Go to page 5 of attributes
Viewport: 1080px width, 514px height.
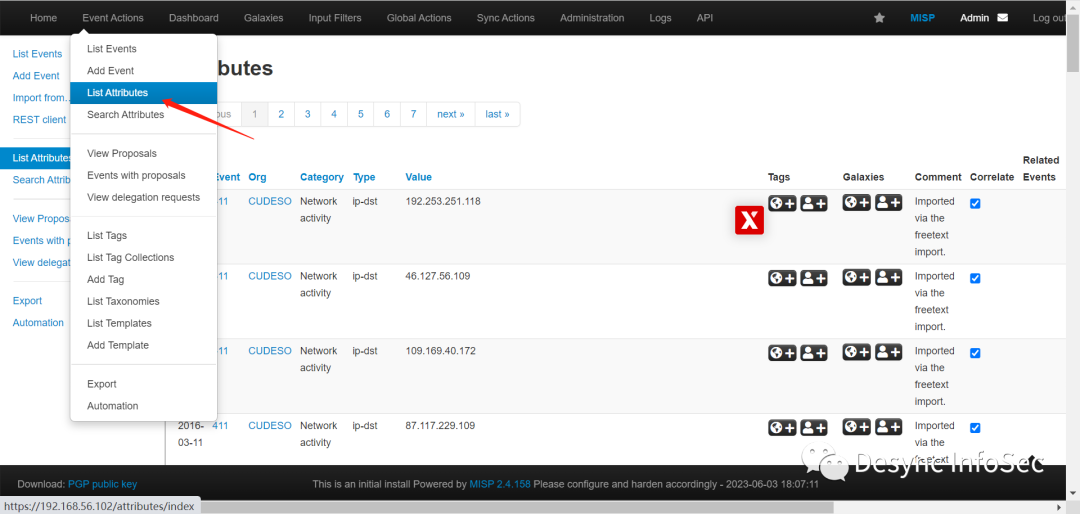pos(360,114)
